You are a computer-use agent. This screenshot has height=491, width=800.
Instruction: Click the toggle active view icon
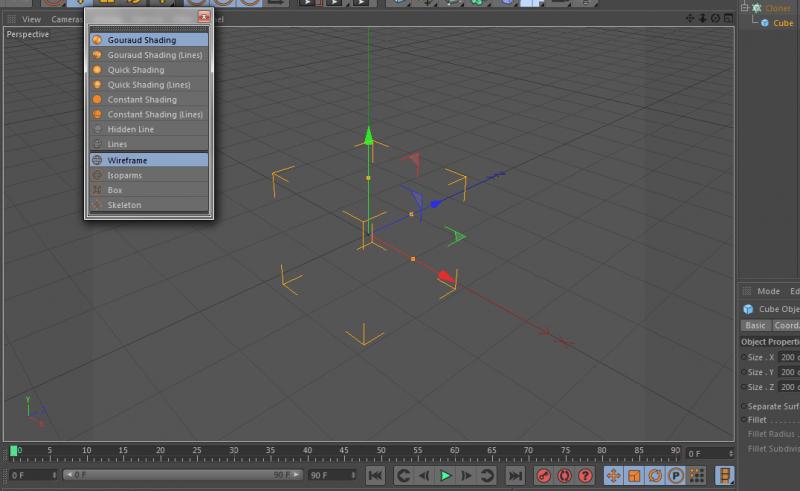click(726, 19)
